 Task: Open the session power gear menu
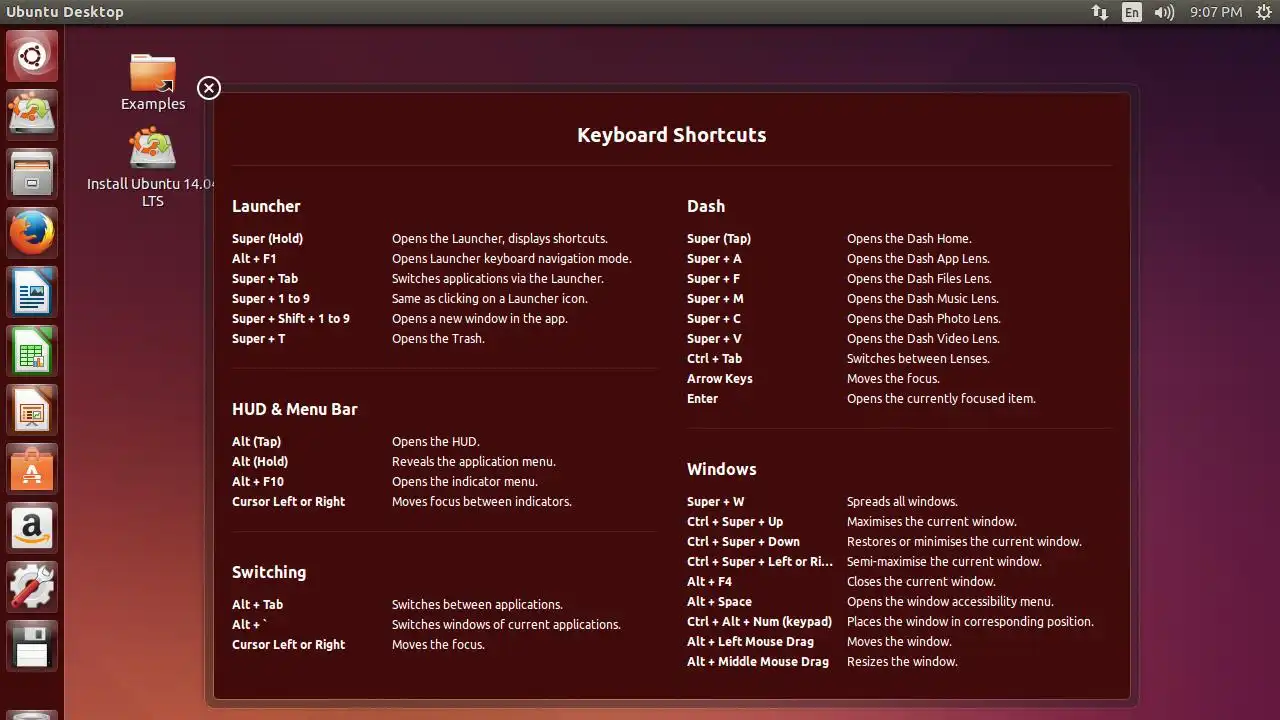tap(1263, 12)
